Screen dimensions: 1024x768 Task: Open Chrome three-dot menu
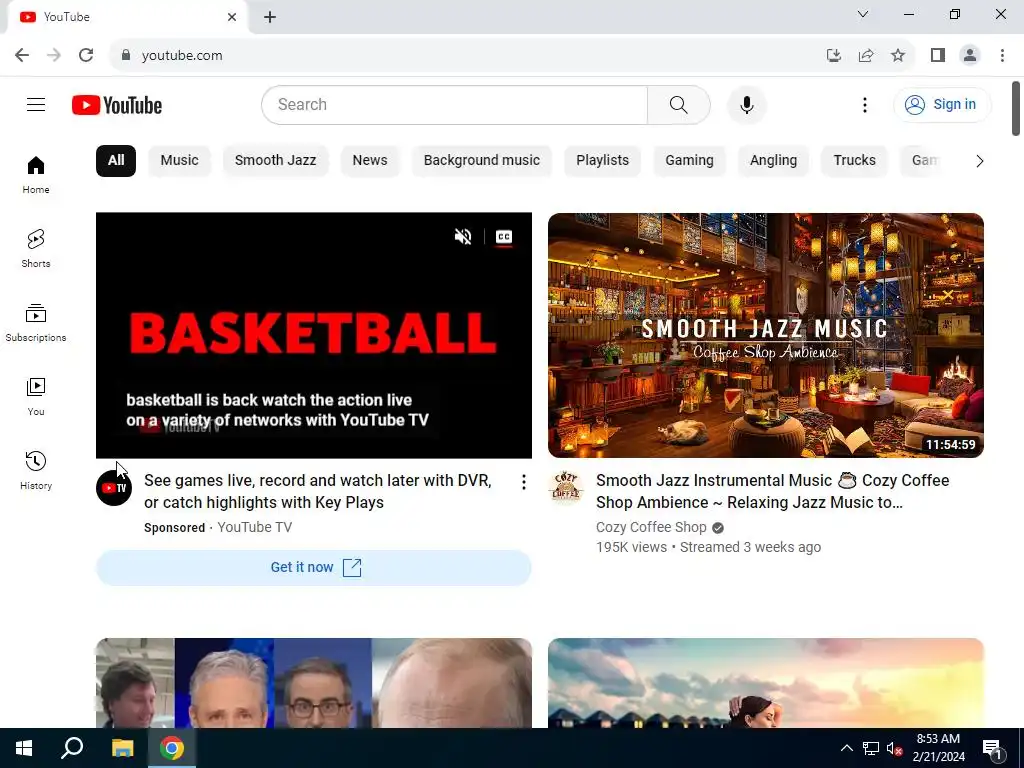1002,56
